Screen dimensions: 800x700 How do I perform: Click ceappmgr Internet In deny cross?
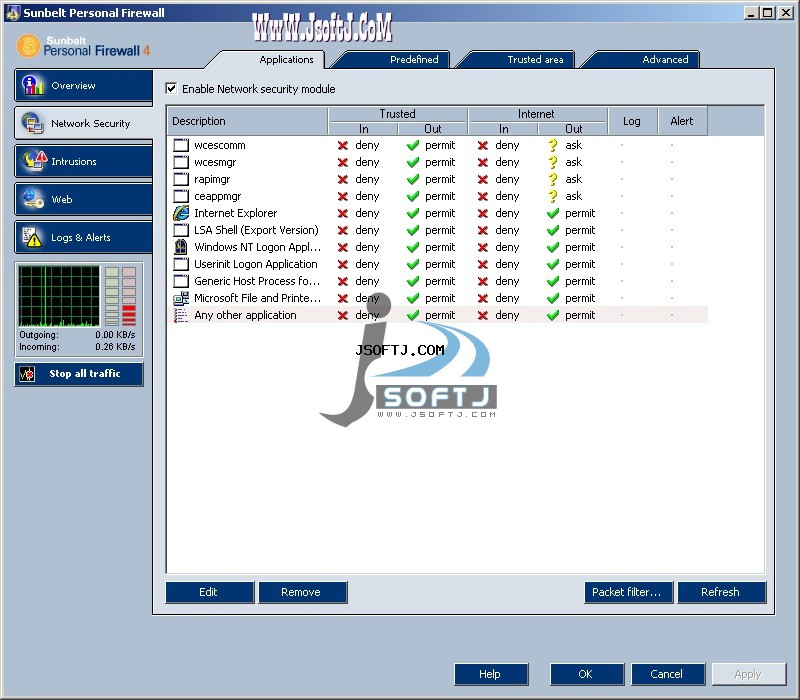[x=483, y=196]
